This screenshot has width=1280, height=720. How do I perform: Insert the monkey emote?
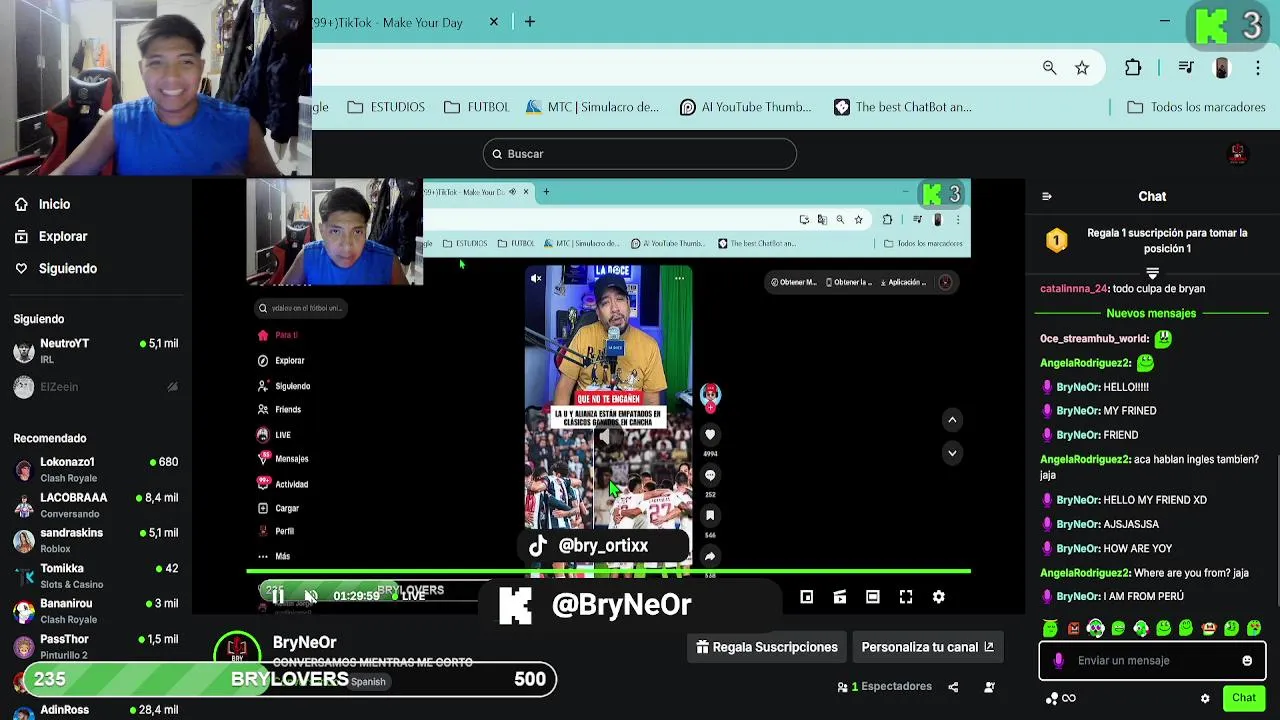point(1209,628)
